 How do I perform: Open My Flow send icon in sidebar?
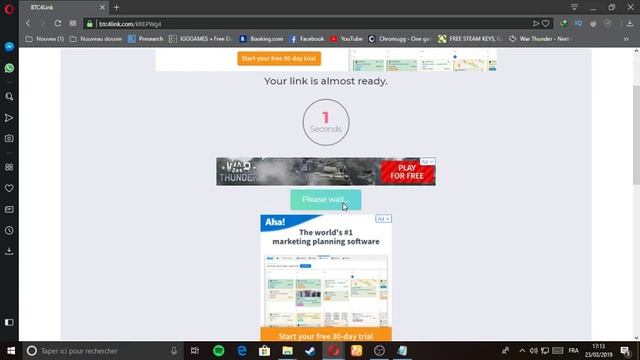click(9, 118)
